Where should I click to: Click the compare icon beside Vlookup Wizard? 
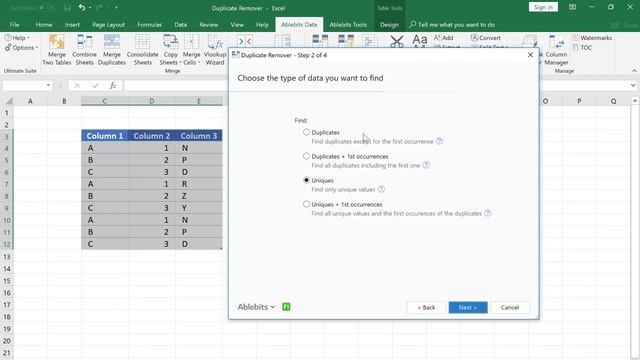(244, 41)
